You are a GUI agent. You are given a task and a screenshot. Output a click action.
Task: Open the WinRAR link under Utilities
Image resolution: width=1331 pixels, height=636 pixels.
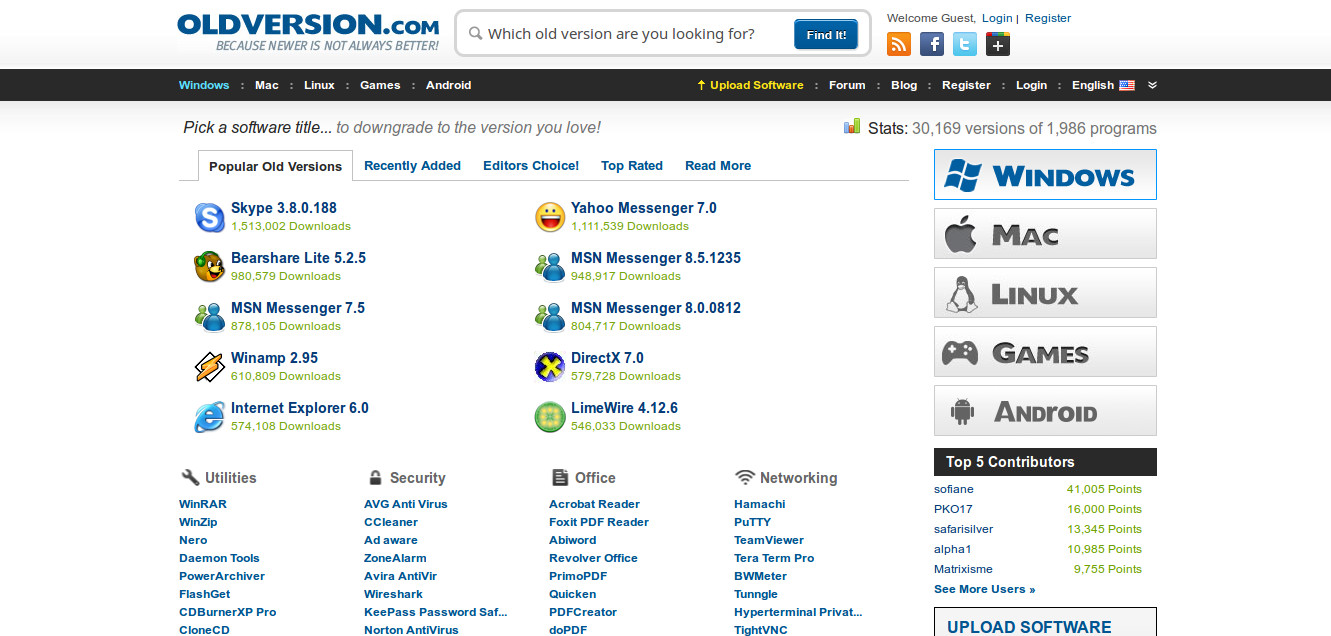click(x=203, y=504)
